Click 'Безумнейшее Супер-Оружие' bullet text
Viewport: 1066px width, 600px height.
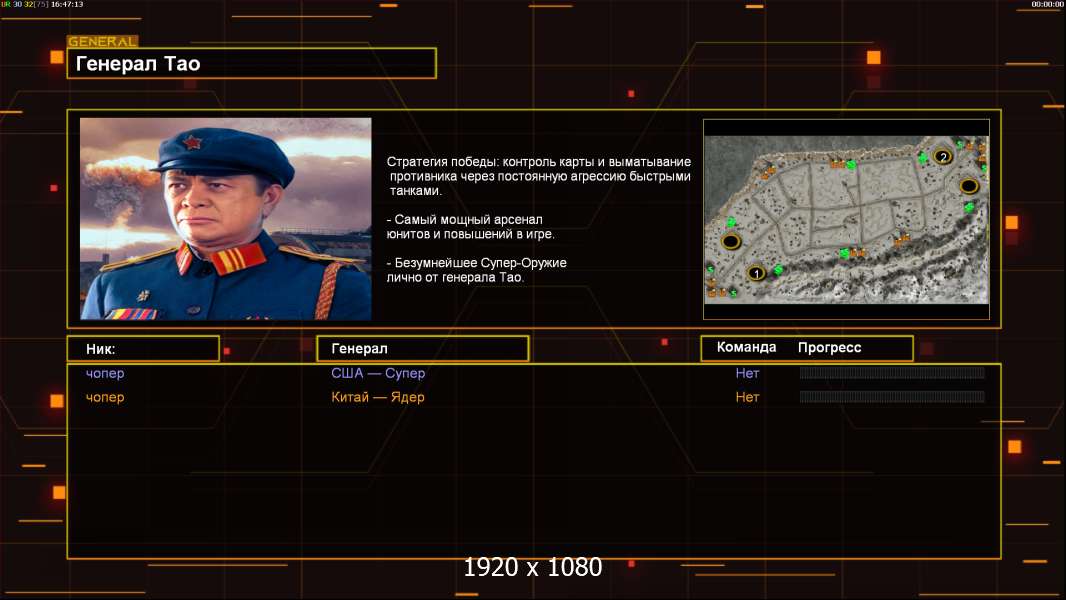click(x=477, y=270)
